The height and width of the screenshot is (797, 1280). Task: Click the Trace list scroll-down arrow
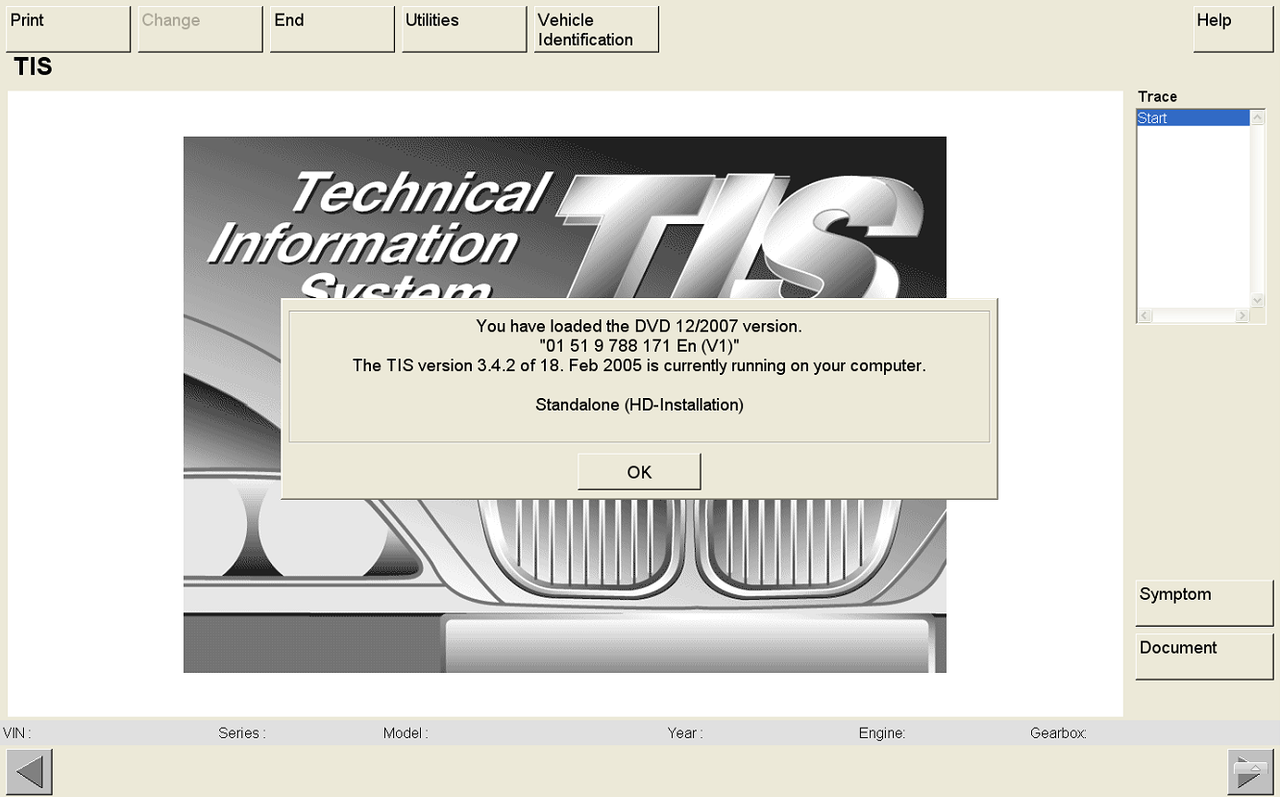click(1258, 300)
